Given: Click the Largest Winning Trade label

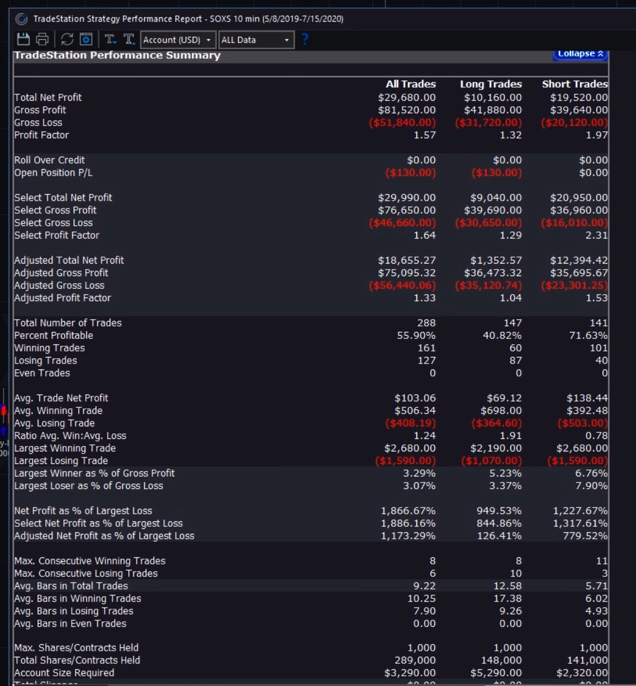Looking at the screenshot, I should tap(65, 448).
